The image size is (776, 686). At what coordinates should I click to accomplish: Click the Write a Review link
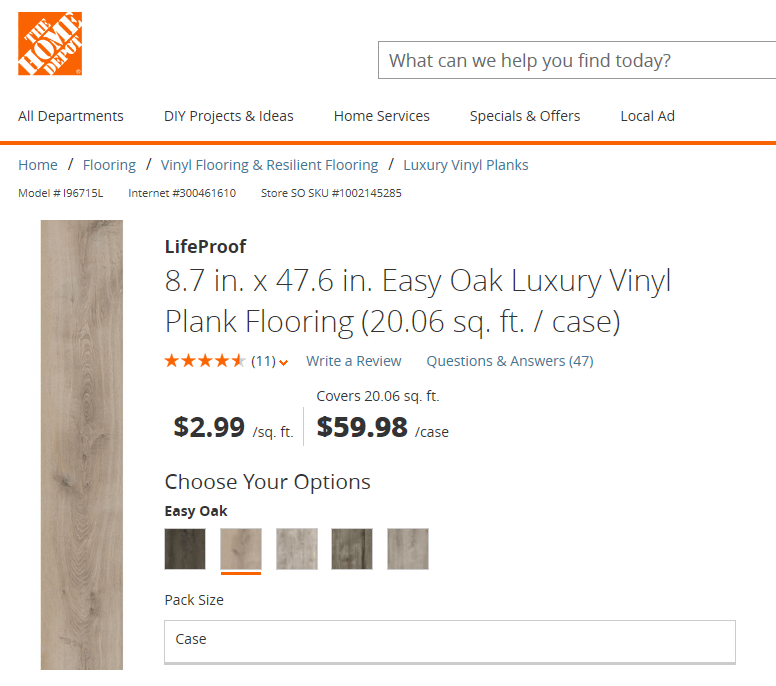(x=353, y=361)
